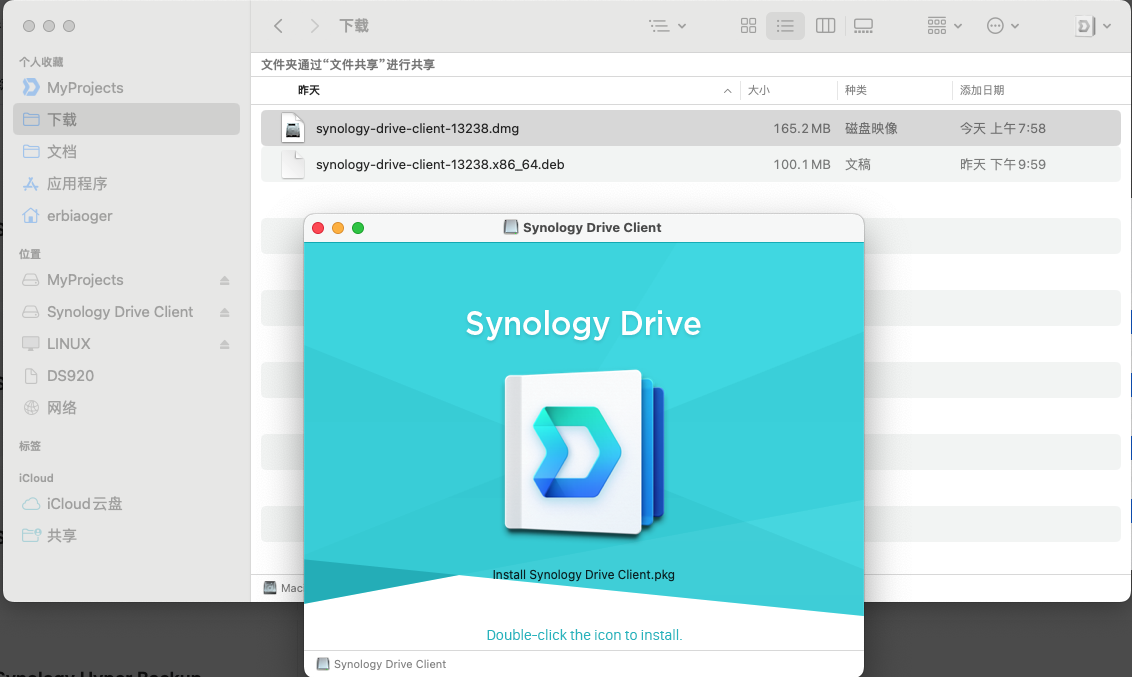Open MyProjects in favorites sidebar

pos(126,87)
